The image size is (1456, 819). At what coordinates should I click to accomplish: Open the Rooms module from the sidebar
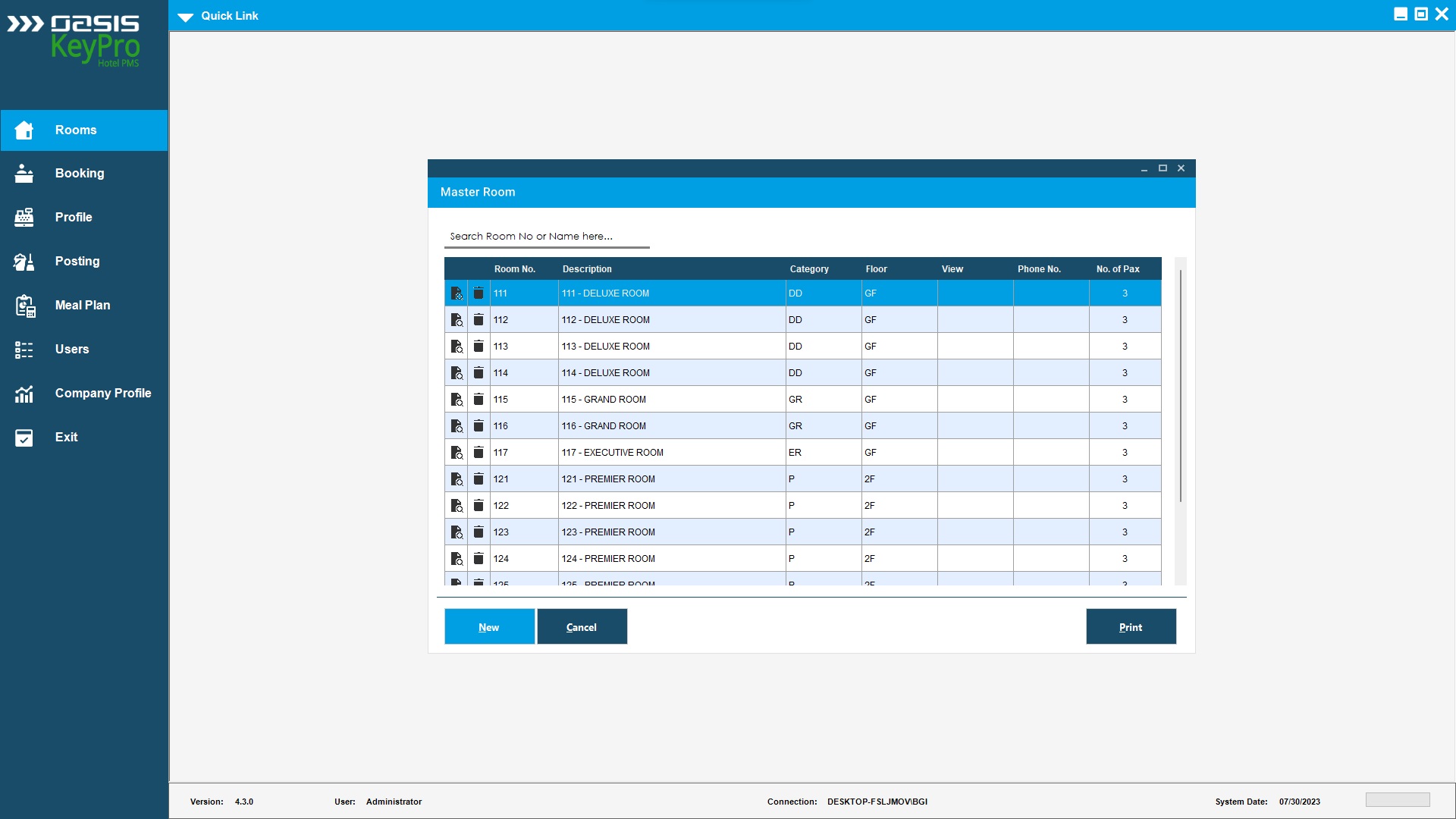click(x=76, y=130)
